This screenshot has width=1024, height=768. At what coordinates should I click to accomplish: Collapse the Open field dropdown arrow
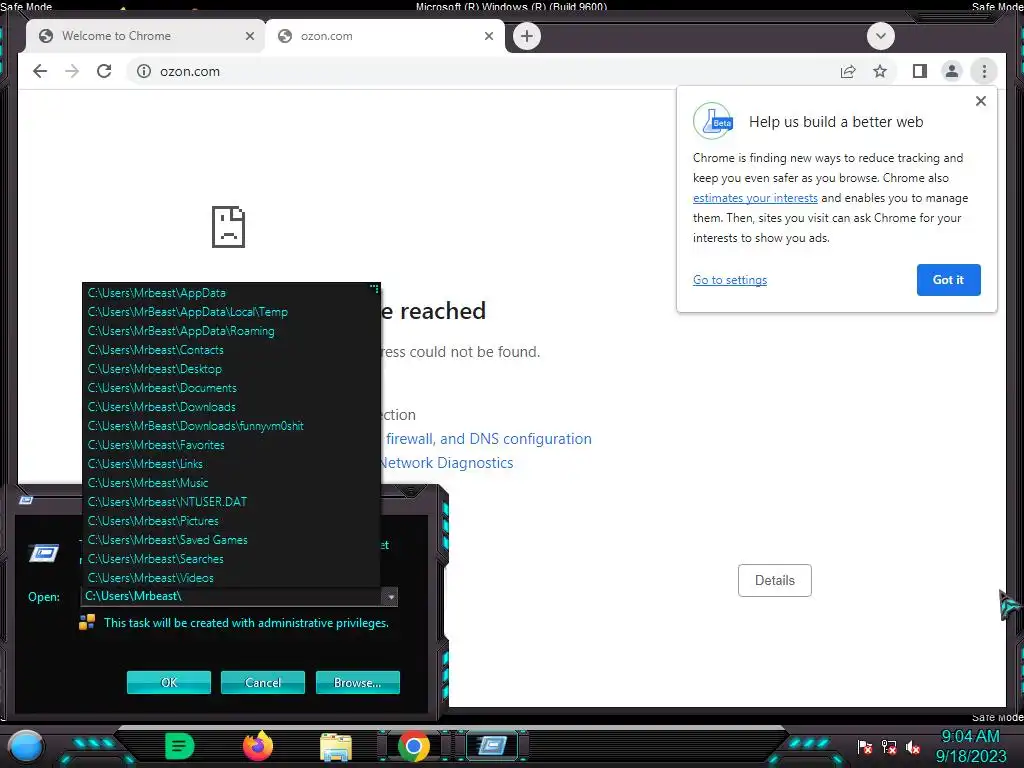point(390,596)
